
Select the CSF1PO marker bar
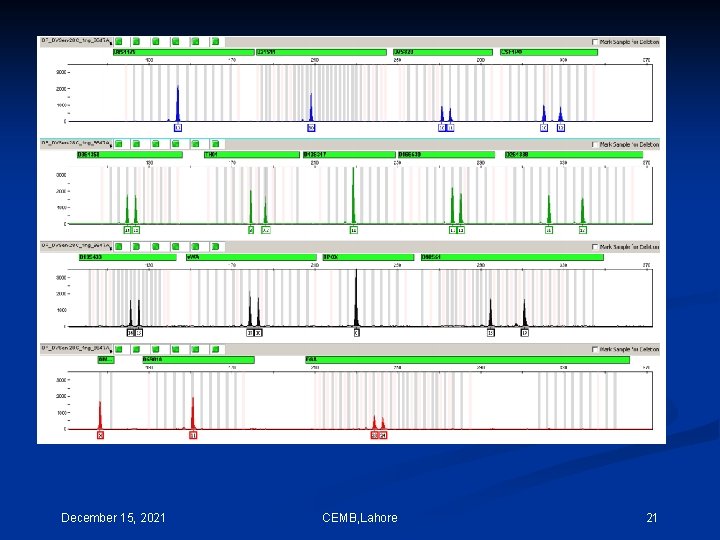coord(549,52)
